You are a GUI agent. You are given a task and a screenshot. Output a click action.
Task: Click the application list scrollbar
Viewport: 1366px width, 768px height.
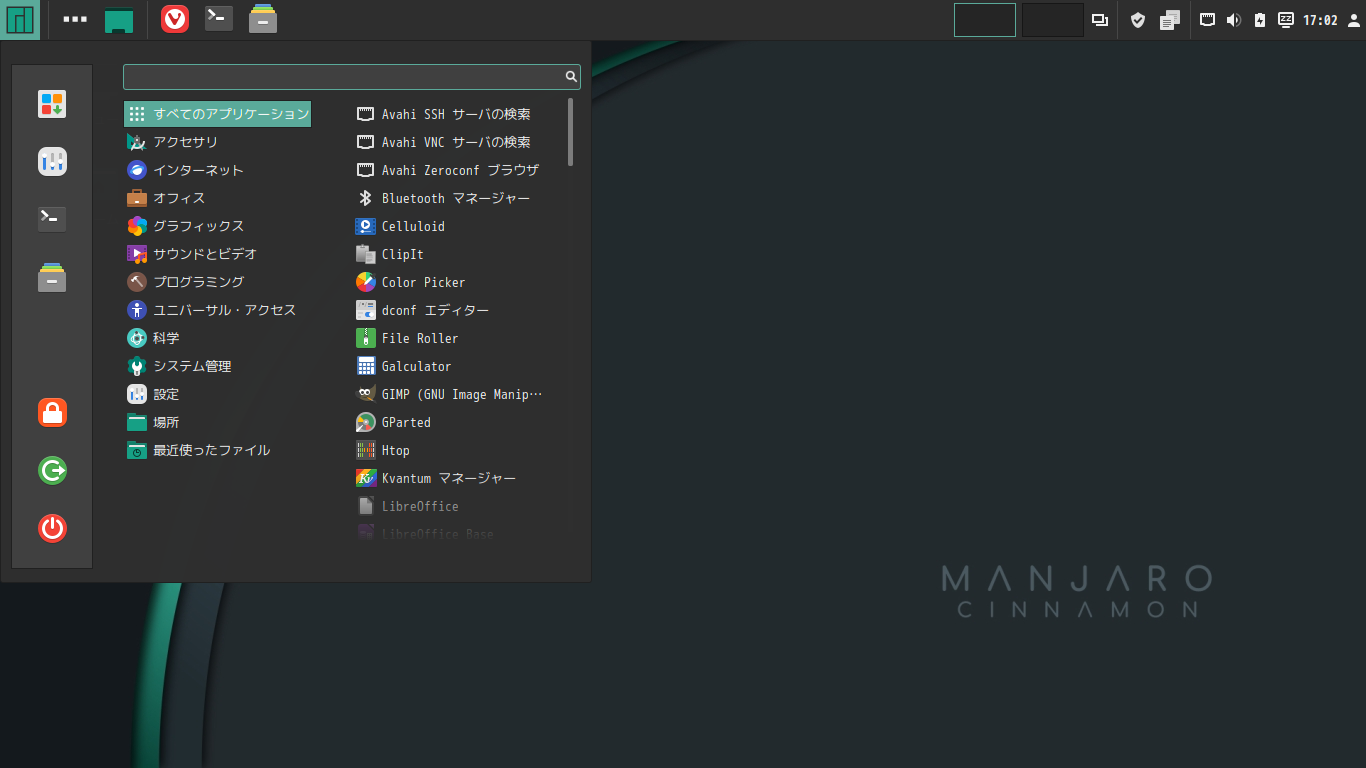click(x=571, y=131)
